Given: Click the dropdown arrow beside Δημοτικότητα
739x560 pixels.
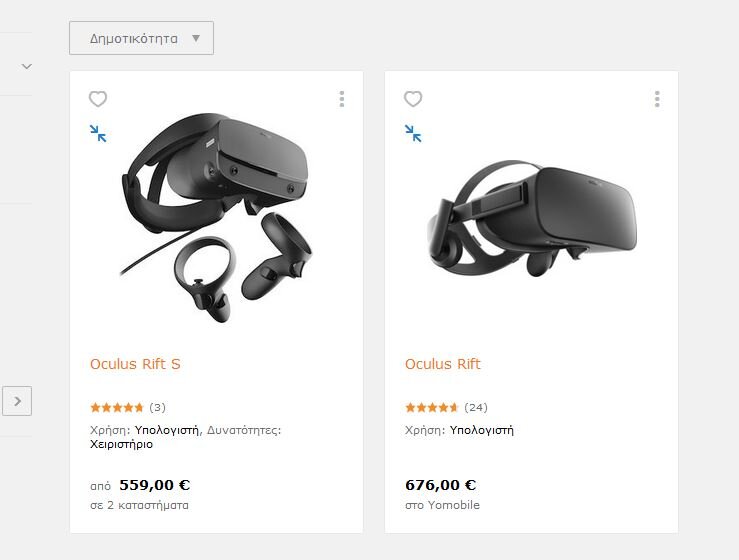Looking at the screenshot, I should 196,38.
